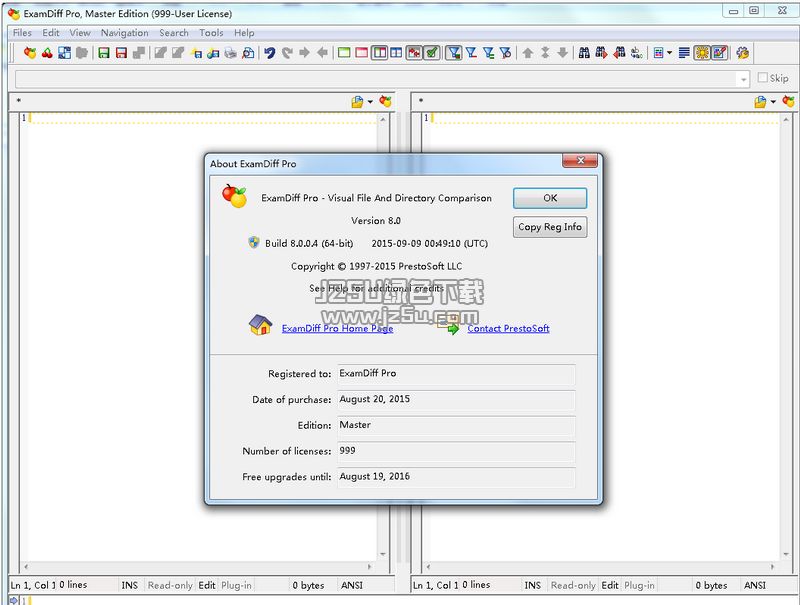Click the red single-pane view icon
The image size is (800, 605).
362,53
